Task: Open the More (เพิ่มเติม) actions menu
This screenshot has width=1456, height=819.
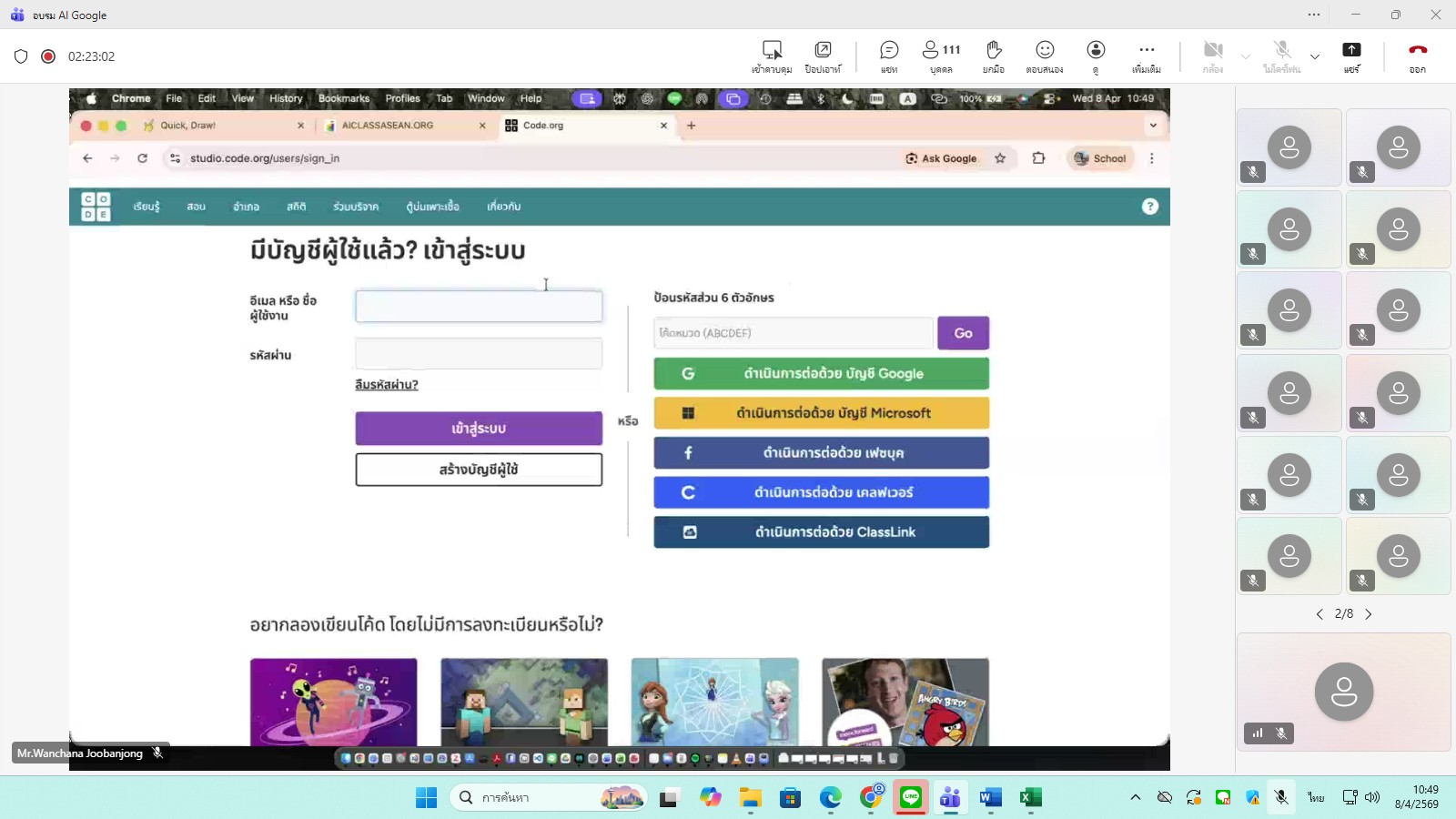Action: coord(1147,56)
